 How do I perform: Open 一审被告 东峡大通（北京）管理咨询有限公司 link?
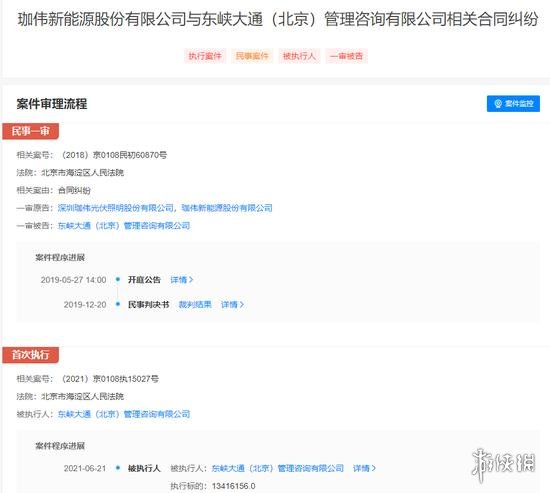click(x=124, y=225)
